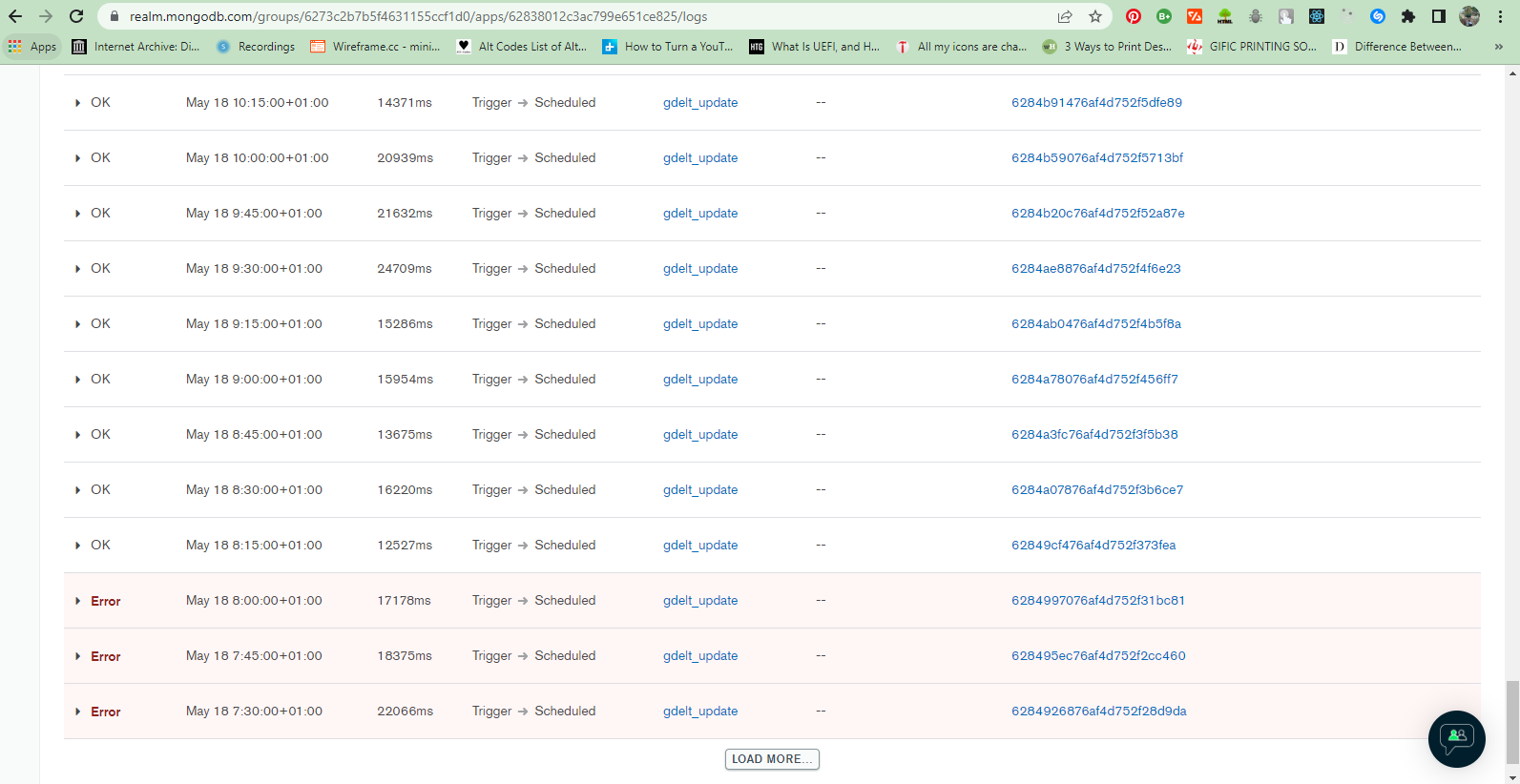Expand the Error log at May 18 7:30:00
1520x784 pixels.
coord(77,712)
